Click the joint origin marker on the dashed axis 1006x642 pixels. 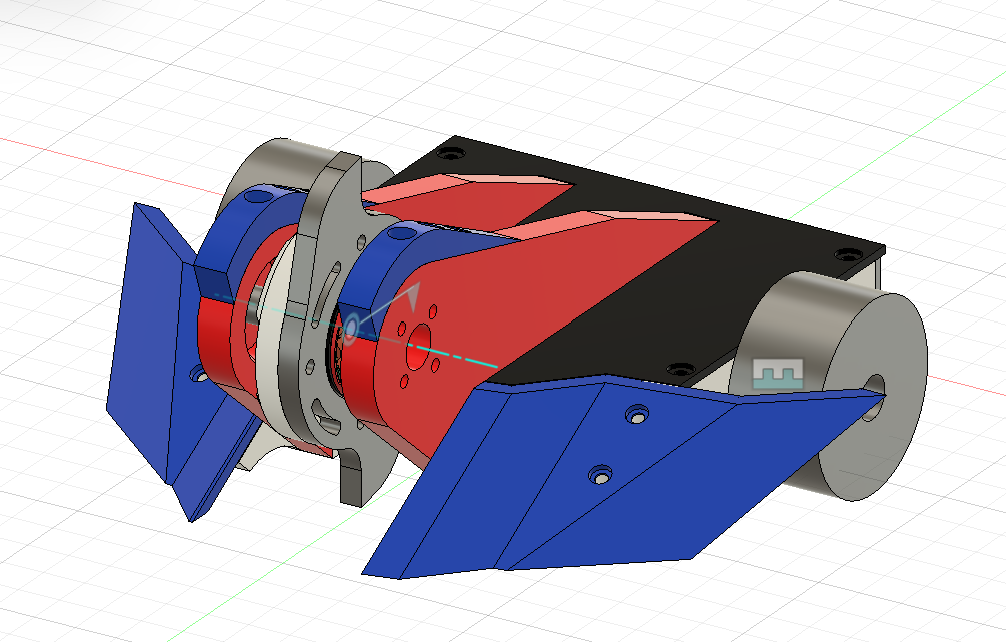tap(351, 328)
